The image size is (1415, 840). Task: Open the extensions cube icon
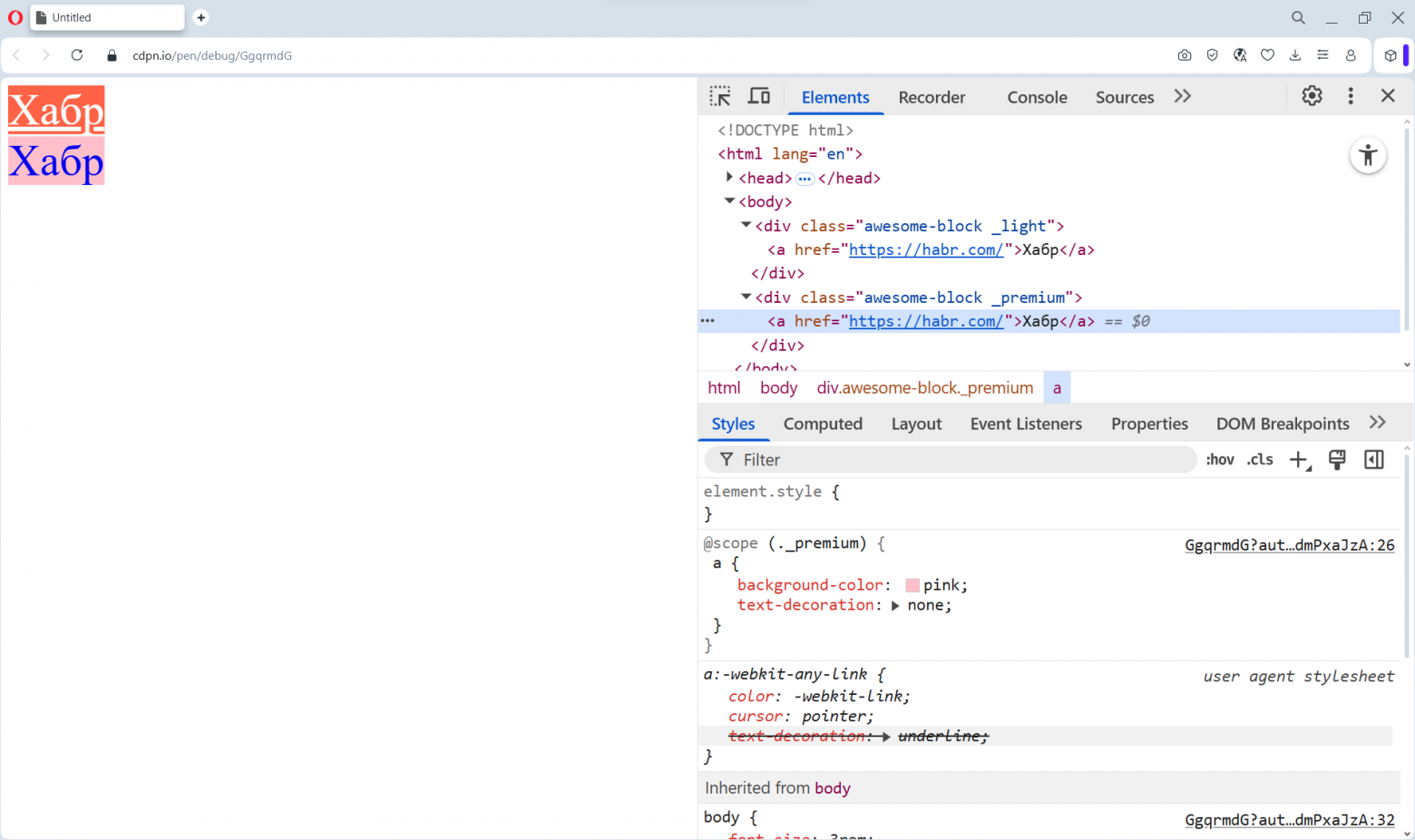point(1391,55)
